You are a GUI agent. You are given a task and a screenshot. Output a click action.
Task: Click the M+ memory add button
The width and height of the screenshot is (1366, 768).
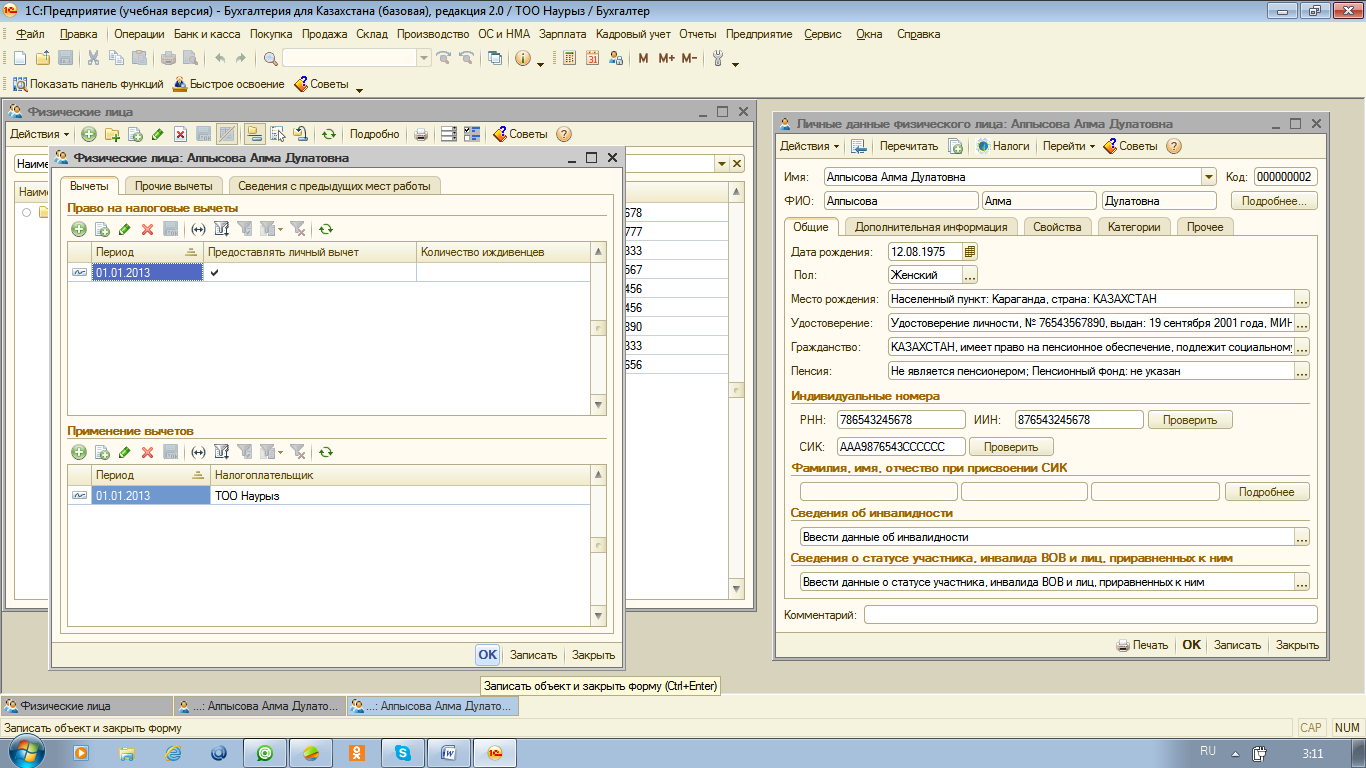point(667,58)
